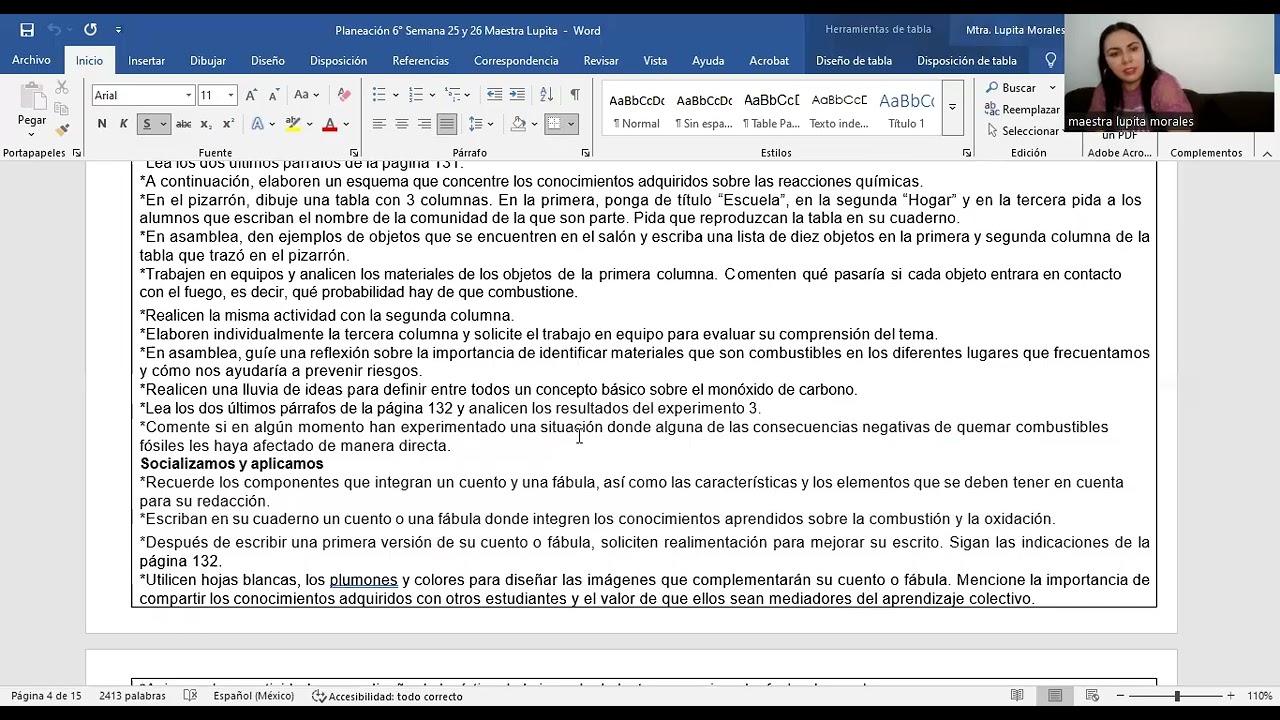
Task: Switch to Print Layout view in status bar
Action: tap(1055, 696)
